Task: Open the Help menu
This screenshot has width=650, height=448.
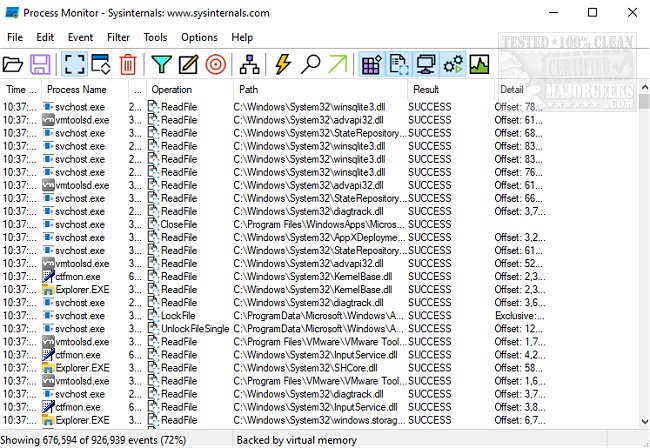Action: coord(242,37)
